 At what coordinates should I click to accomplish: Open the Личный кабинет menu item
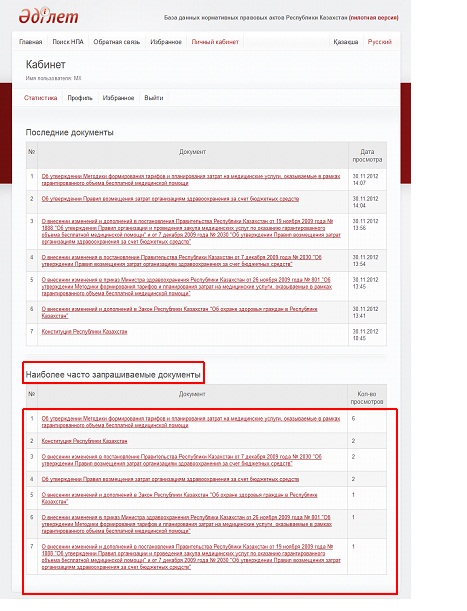[215, 42]
